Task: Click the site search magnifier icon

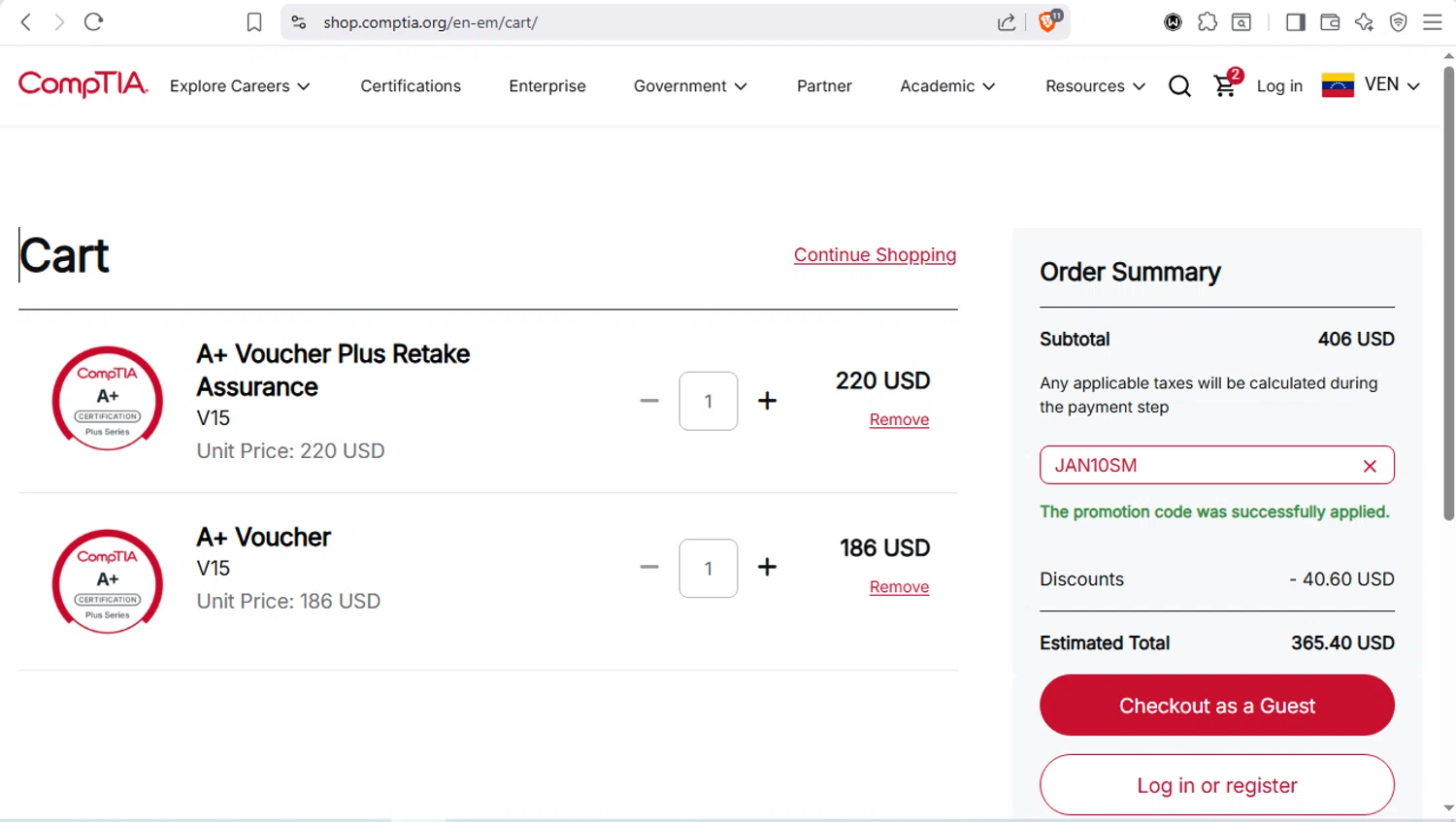Action: [x=1179, y=86]
